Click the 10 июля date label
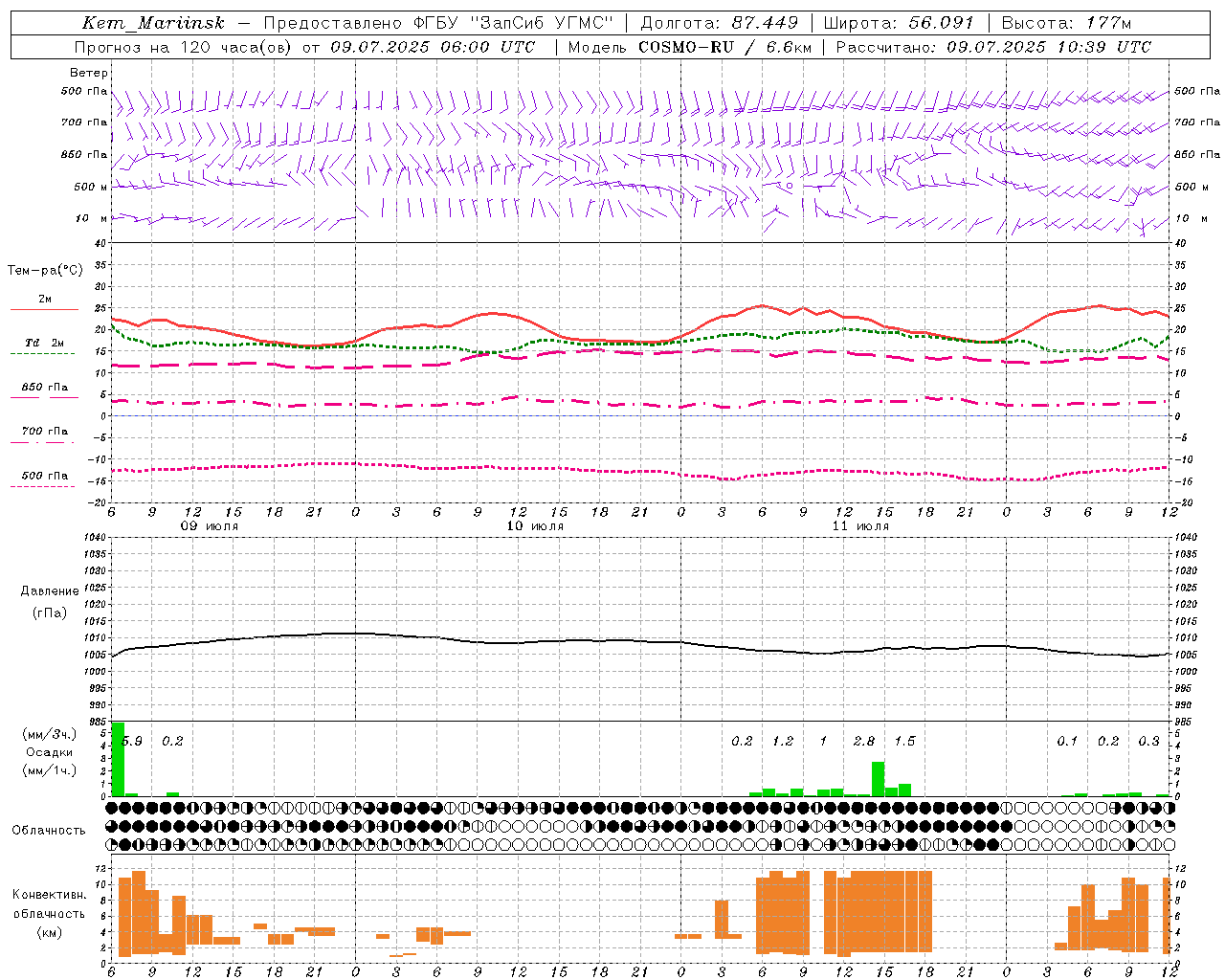 535,526
